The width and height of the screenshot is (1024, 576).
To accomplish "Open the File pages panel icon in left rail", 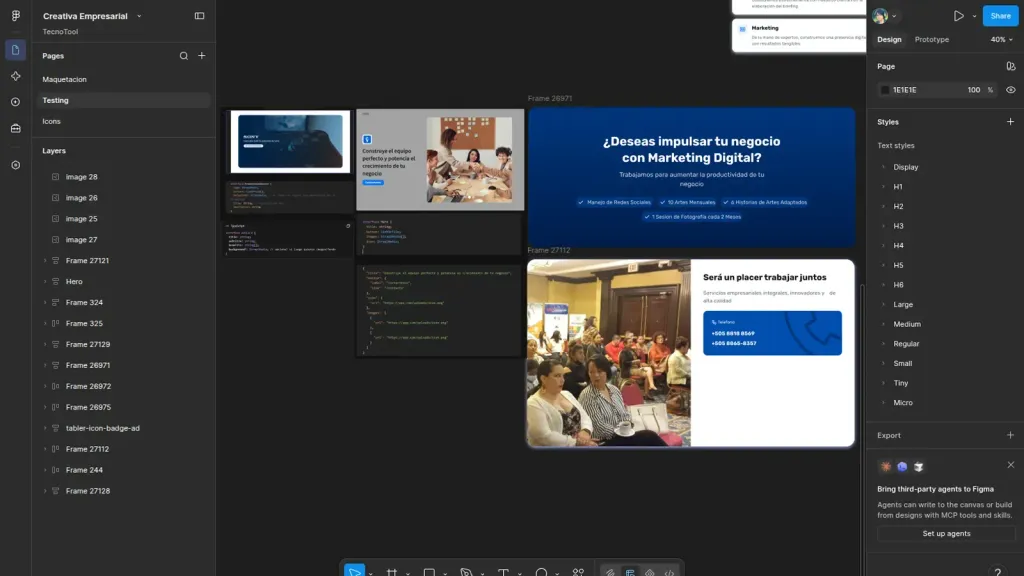I will click(16, 50).
